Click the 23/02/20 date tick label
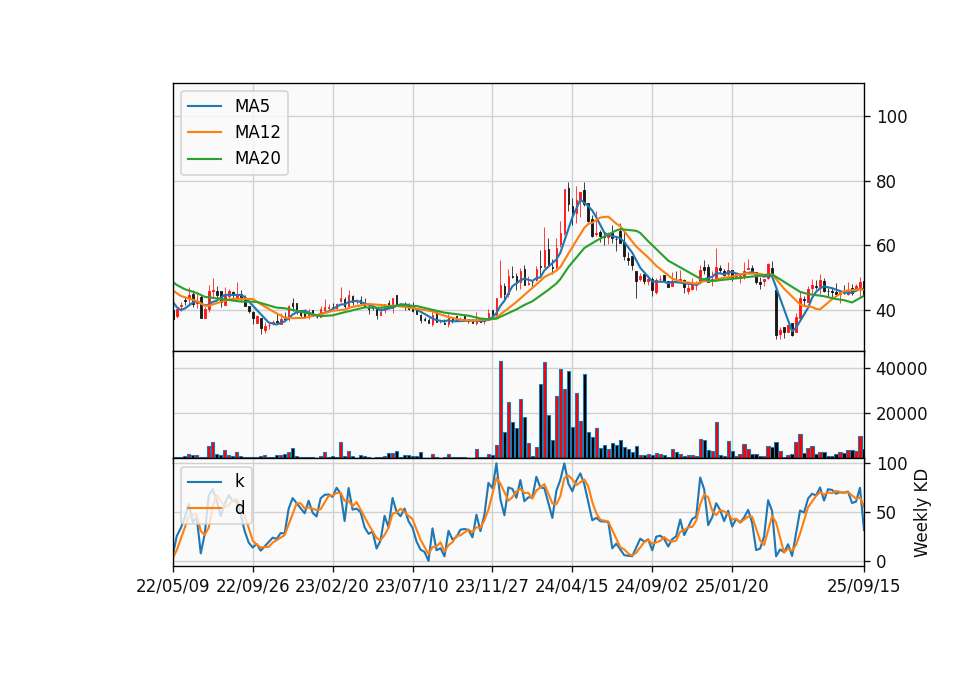Screen dimensions: 960x690 pos(332,586)
